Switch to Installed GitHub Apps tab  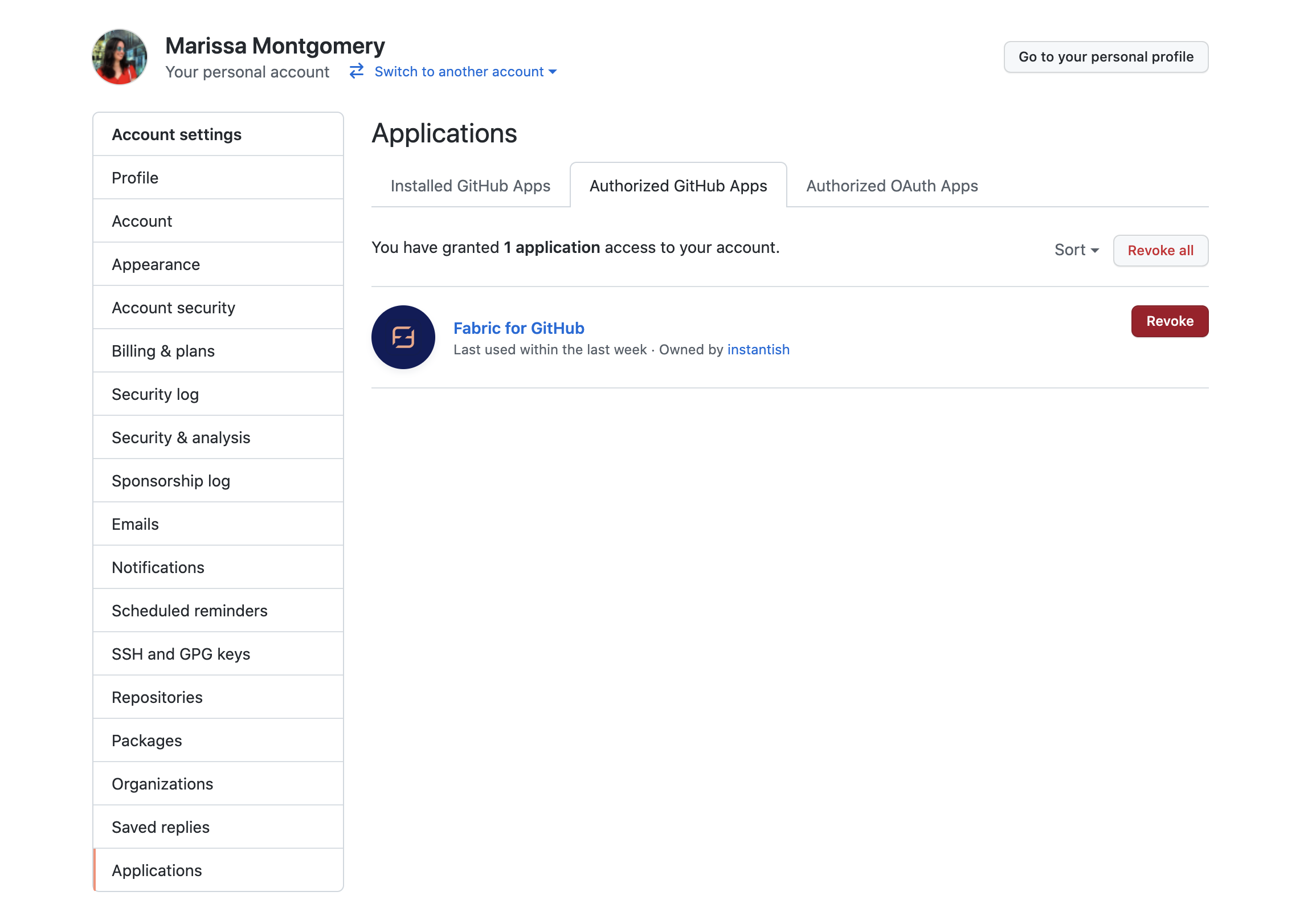click(471, 186)
